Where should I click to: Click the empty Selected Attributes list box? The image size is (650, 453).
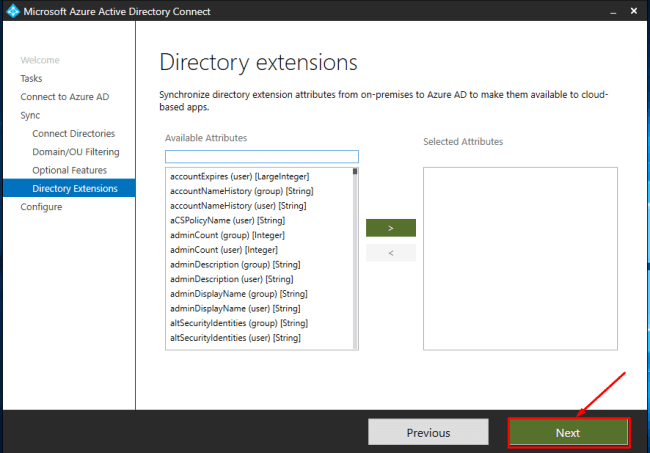[x=520, y=259]
